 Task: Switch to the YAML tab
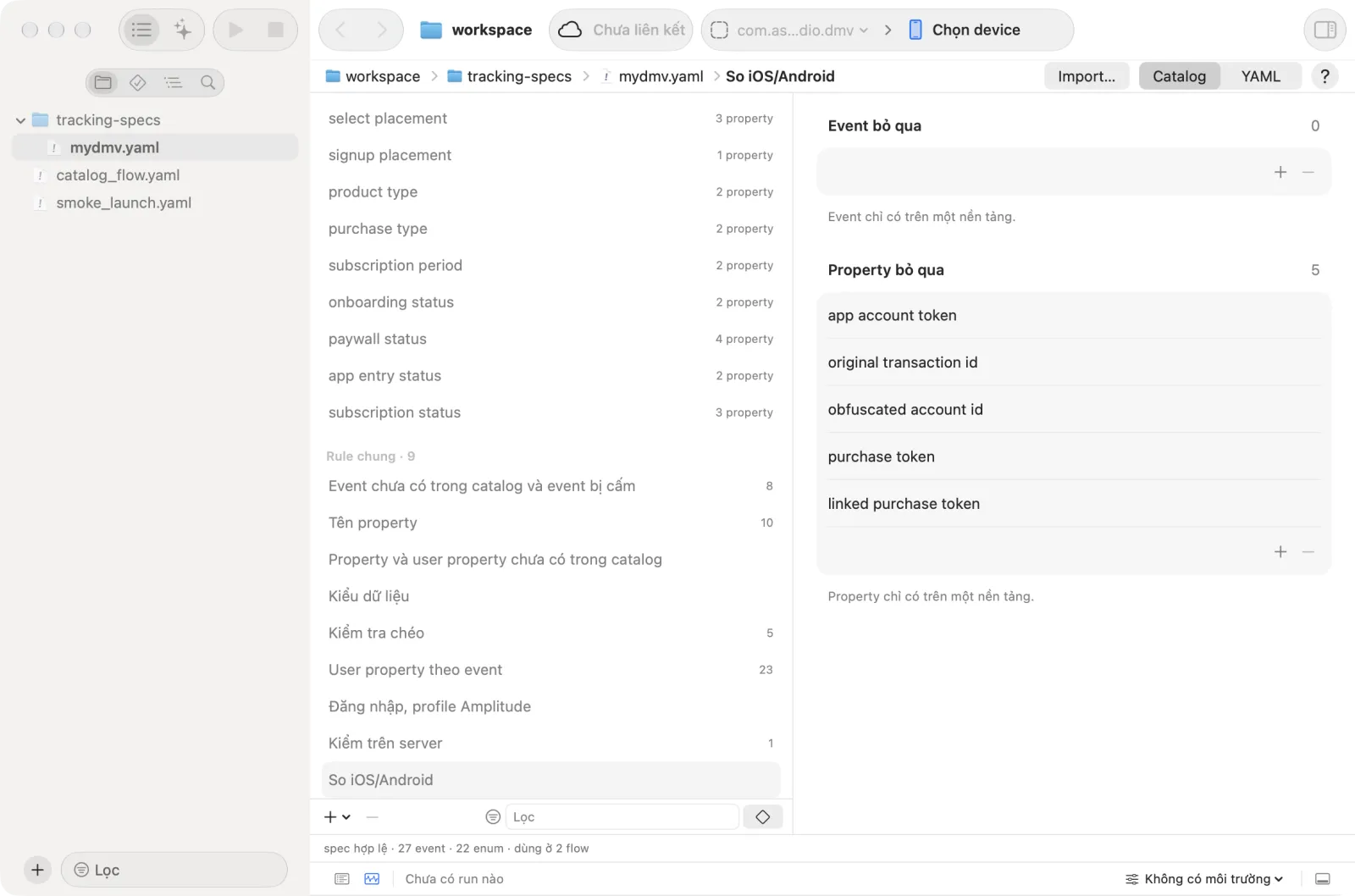point(1260,76)
